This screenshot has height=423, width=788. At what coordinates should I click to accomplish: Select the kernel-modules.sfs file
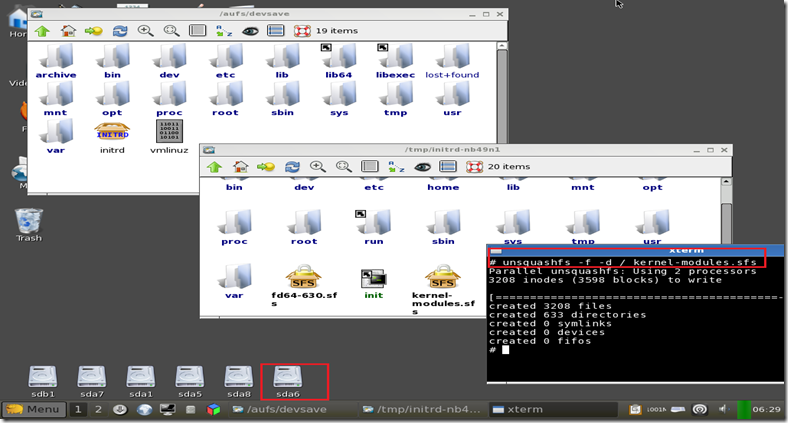(x=443, y=289)
